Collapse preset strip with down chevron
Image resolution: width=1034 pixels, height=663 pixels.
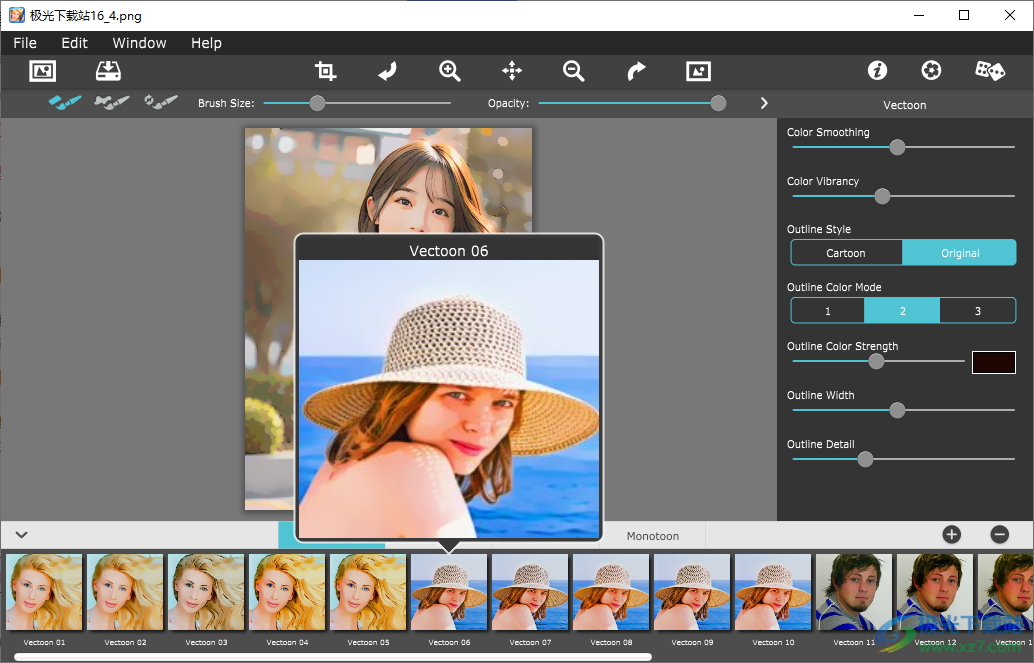coord(21,535)
